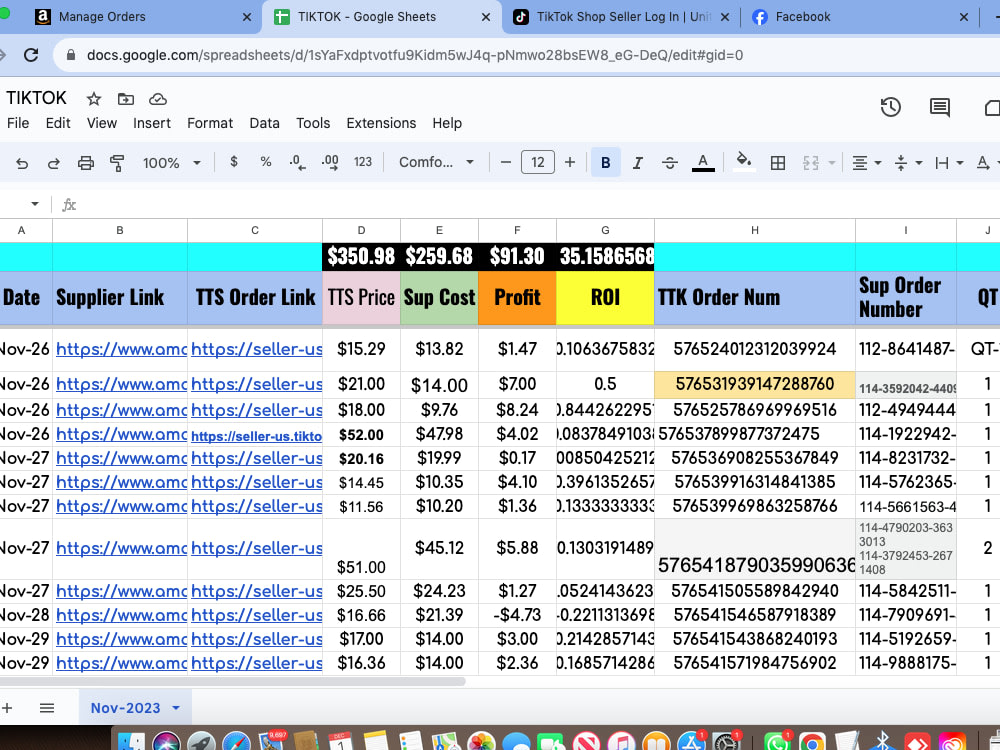Expand the Merge cells dropdown arrow

click(832, 163)
